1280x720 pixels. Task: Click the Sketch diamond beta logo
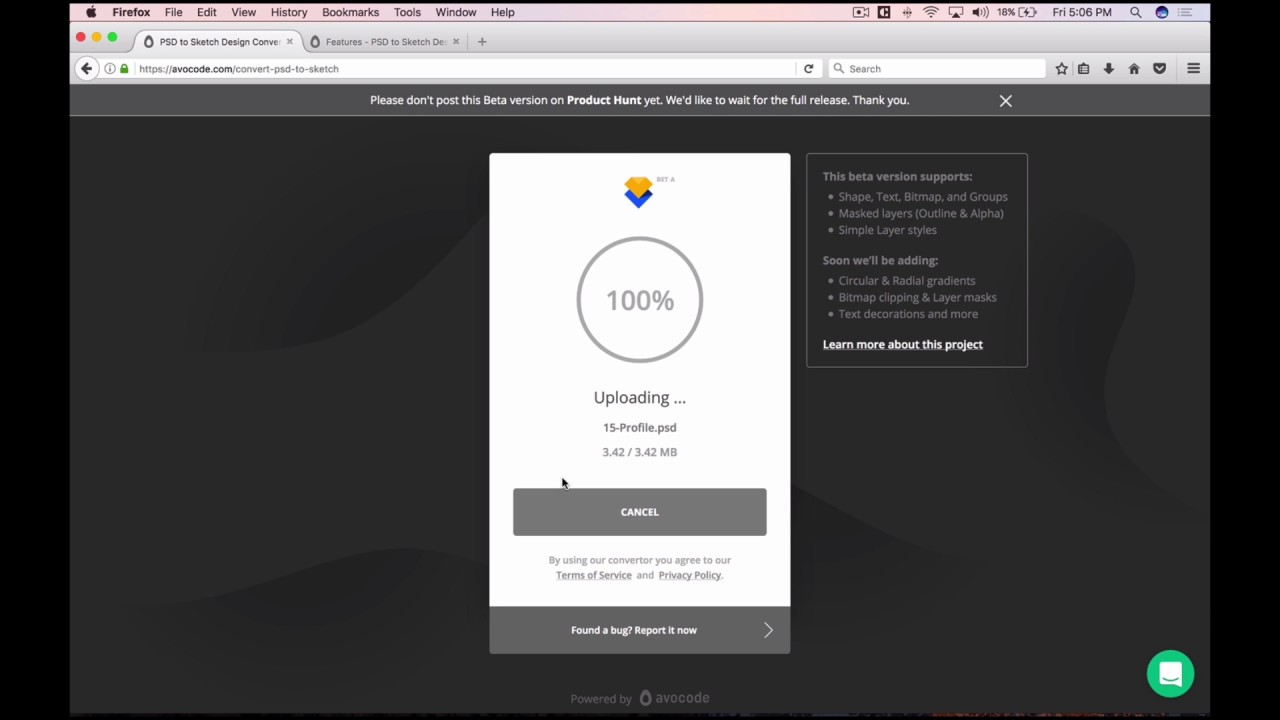(639, 191)
